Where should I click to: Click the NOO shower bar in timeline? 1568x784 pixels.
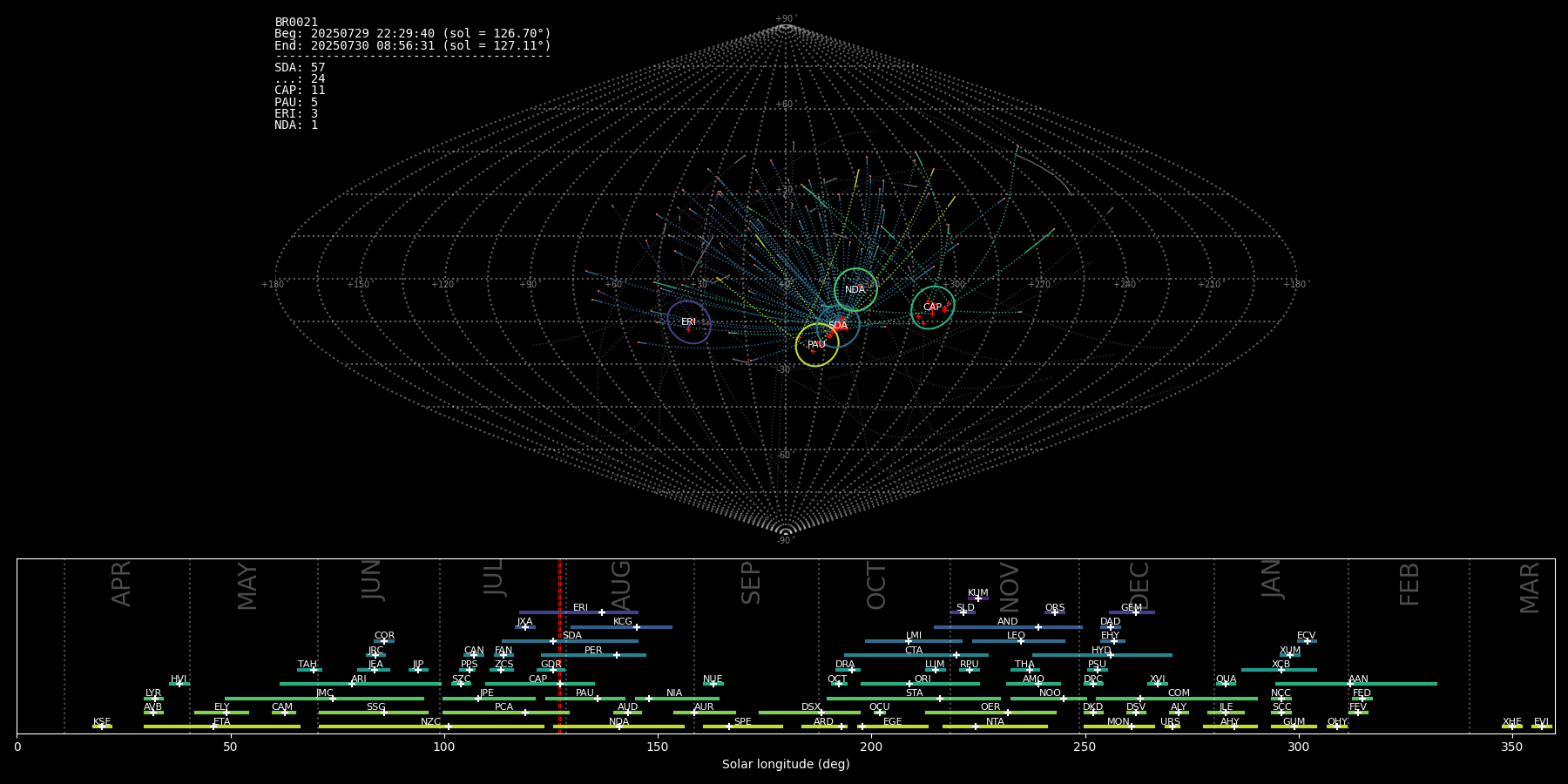(1049, 699)
